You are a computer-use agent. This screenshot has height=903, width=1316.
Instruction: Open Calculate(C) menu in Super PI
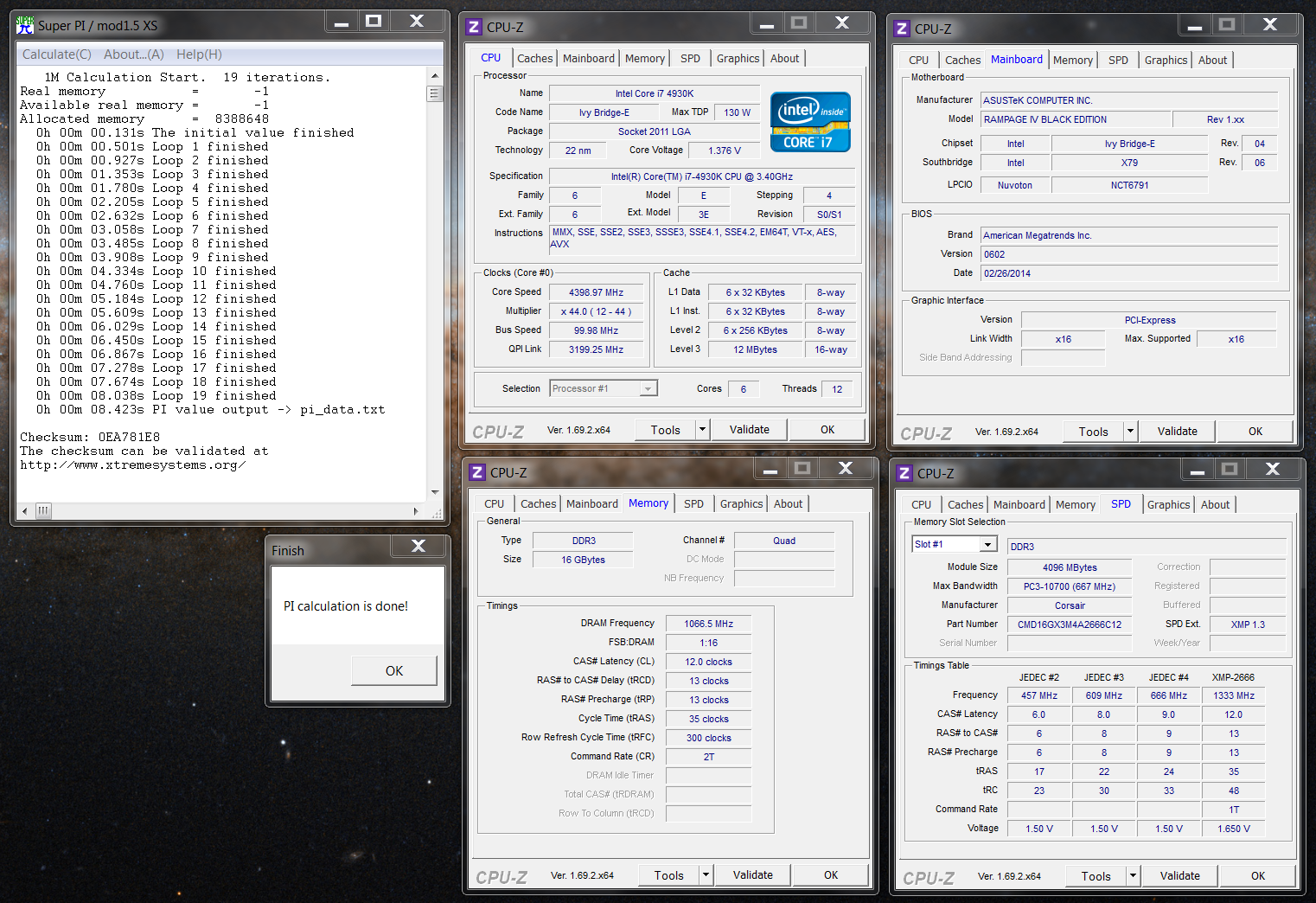coord(57,54)
